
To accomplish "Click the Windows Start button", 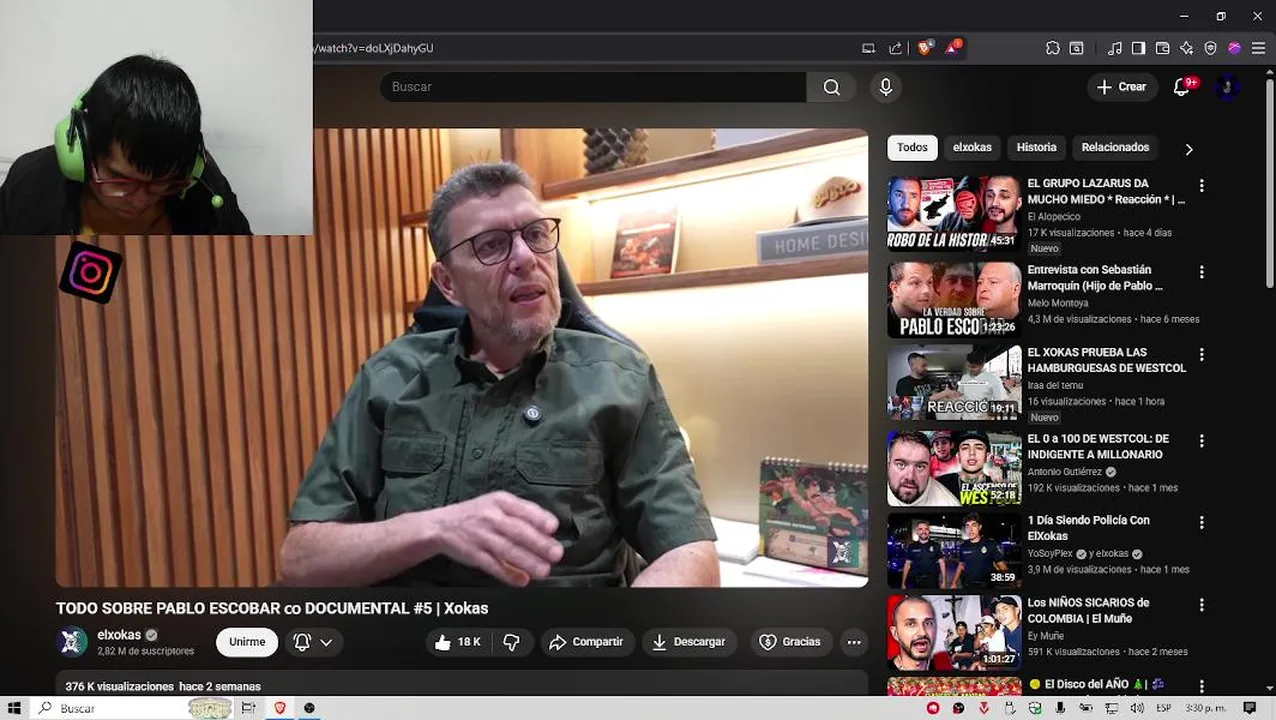I will click(14, 708).
